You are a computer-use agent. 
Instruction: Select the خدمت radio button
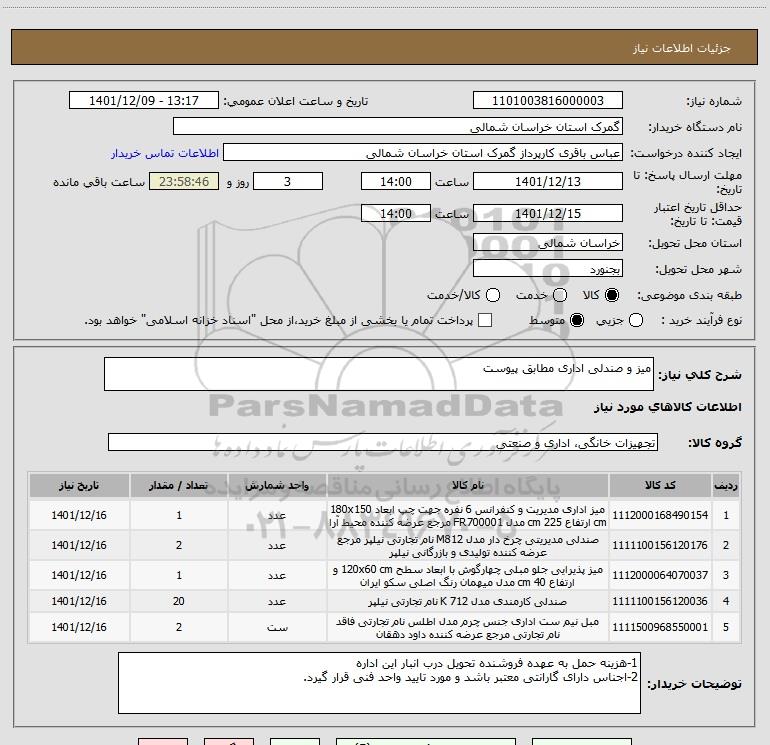[560, 295]
